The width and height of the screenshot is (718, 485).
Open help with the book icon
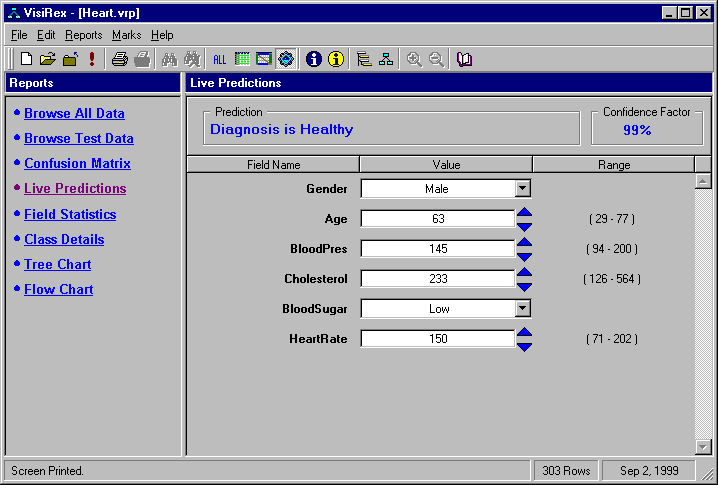tap(464, 59)
